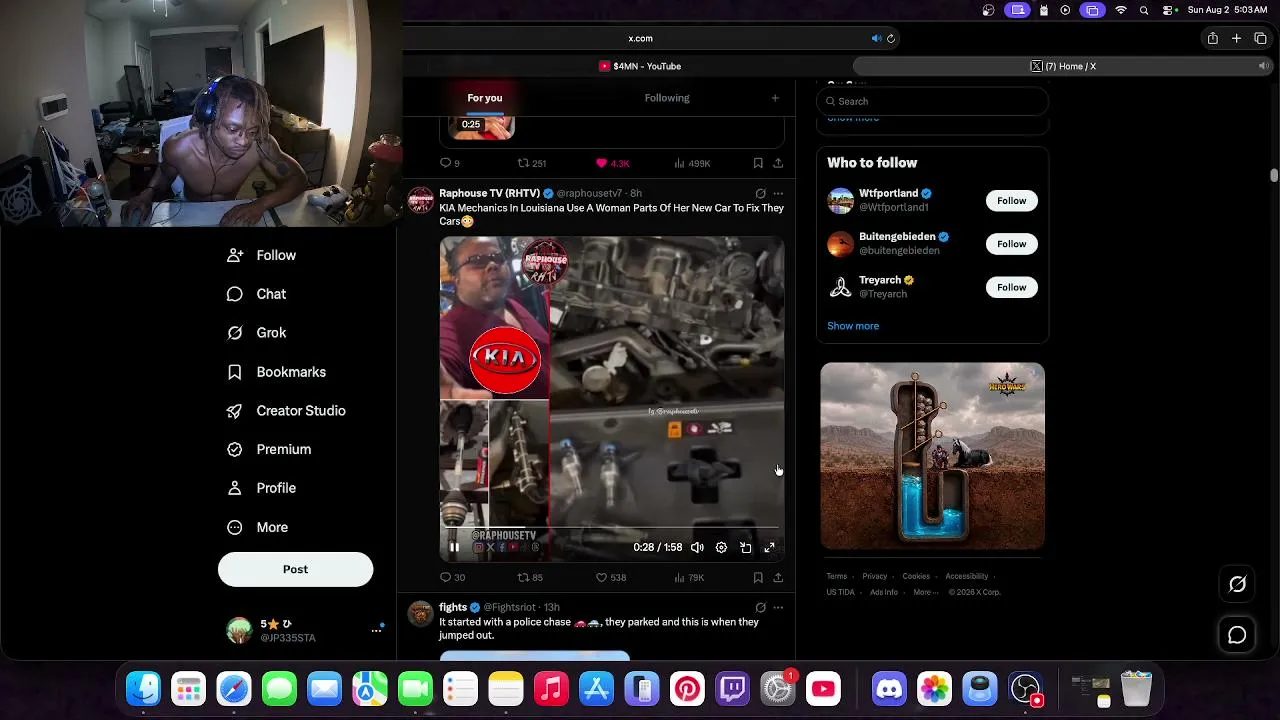
Task: Open a new Safari tab
Action: click(1236, 39)
